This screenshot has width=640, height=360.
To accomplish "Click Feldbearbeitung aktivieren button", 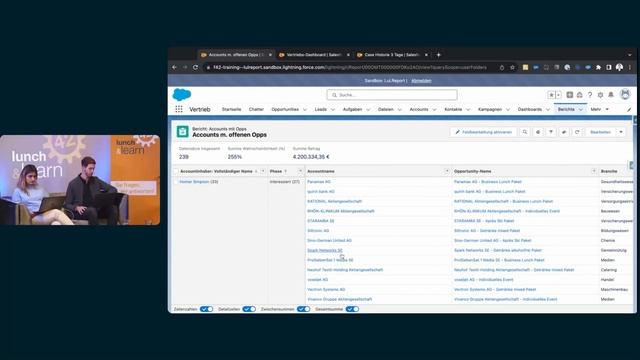I will point(483,132).
